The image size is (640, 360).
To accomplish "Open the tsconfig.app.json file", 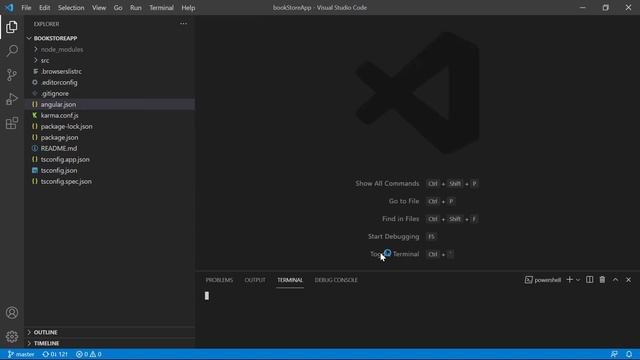I will coord(109,159).
